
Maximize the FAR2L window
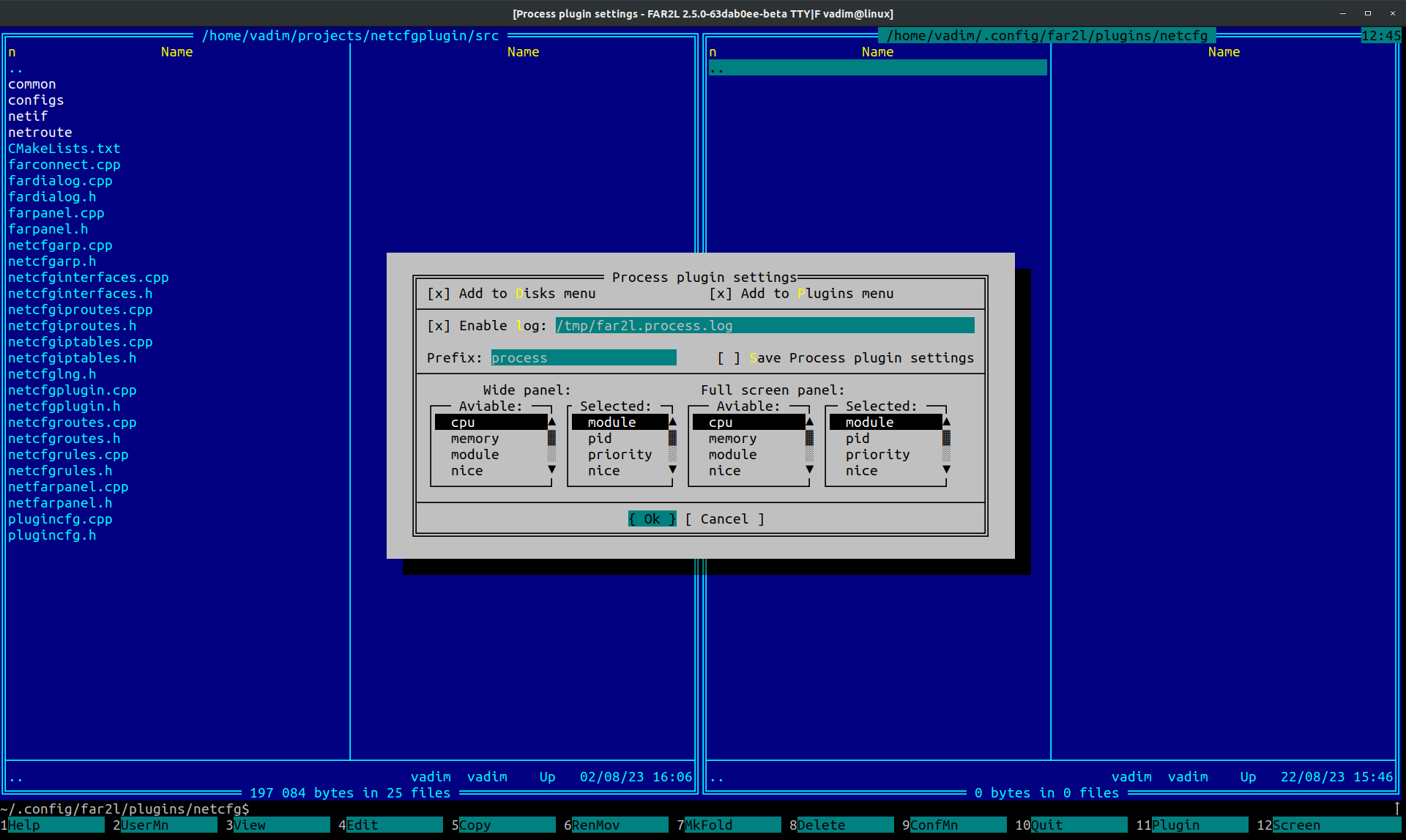pyautogui.click(x=1367, y=13)
